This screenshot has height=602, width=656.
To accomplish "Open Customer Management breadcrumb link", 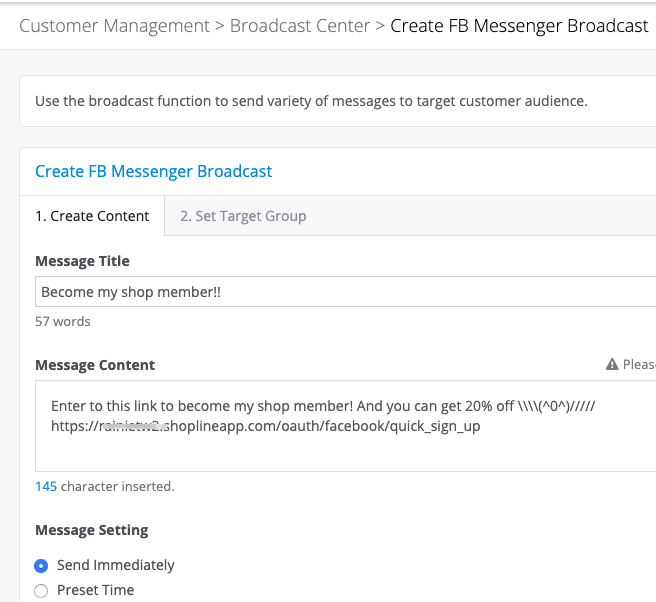I will click(x=114, y=26).
